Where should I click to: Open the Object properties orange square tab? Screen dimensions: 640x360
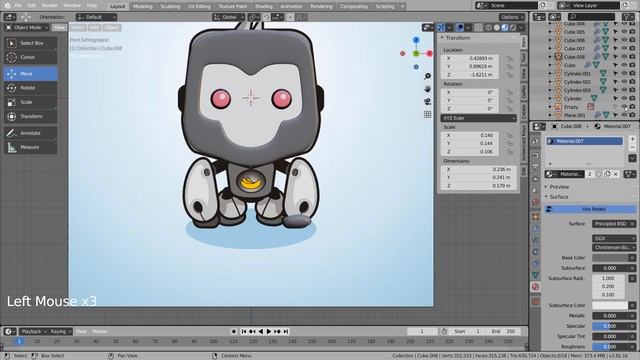click(536, 217)
